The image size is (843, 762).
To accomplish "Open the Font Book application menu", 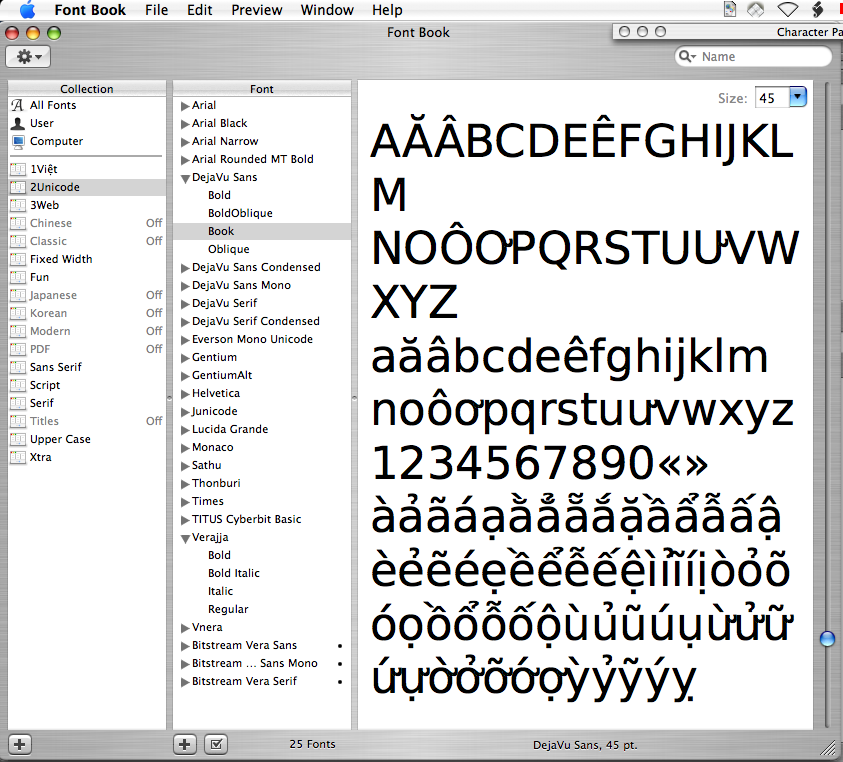I will [90, 10].
